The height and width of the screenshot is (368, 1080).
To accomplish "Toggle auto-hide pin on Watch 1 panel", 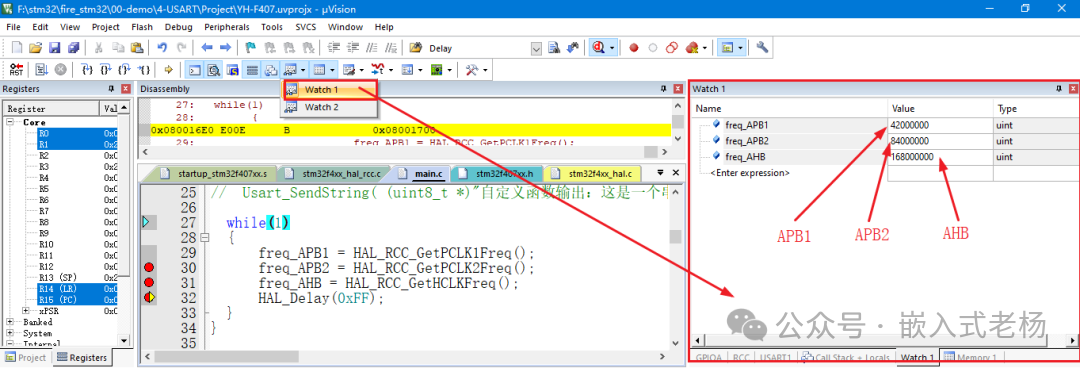I will 1060,89.
